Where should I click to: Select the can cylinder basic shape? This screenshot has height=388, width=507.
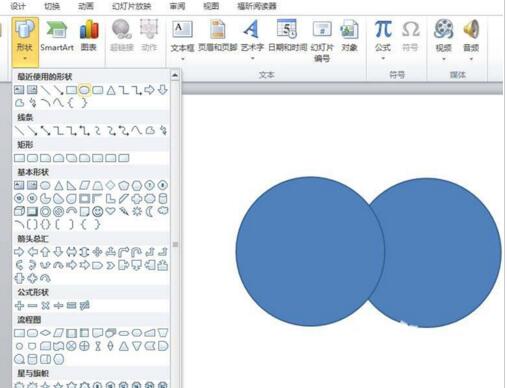[163, 199]
